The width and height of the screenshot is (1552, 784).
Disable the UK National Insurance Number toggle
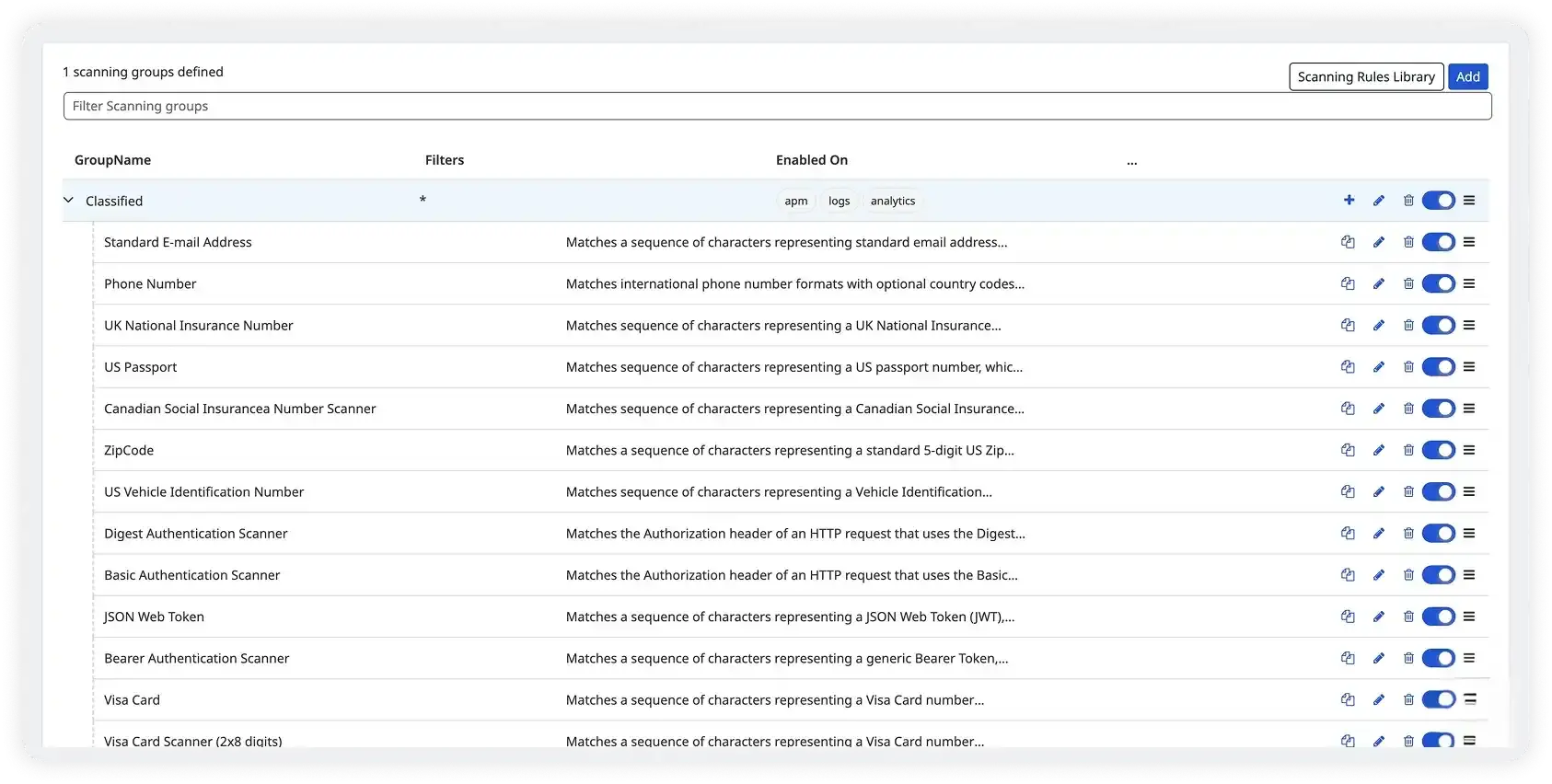coord(1438,326)
